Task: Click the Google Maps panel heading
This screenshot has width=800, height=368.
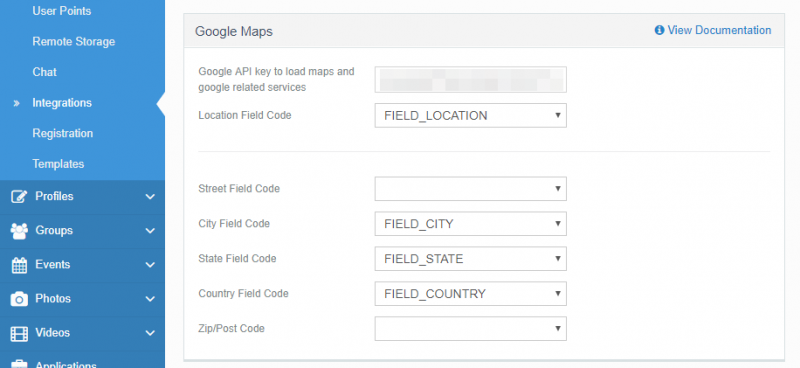Action: tap(234, 31)
